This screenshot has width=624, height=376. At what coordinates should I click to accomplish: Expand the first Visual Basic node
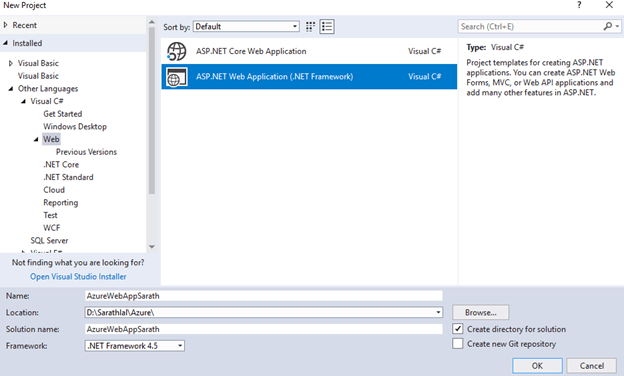[11, 63]
